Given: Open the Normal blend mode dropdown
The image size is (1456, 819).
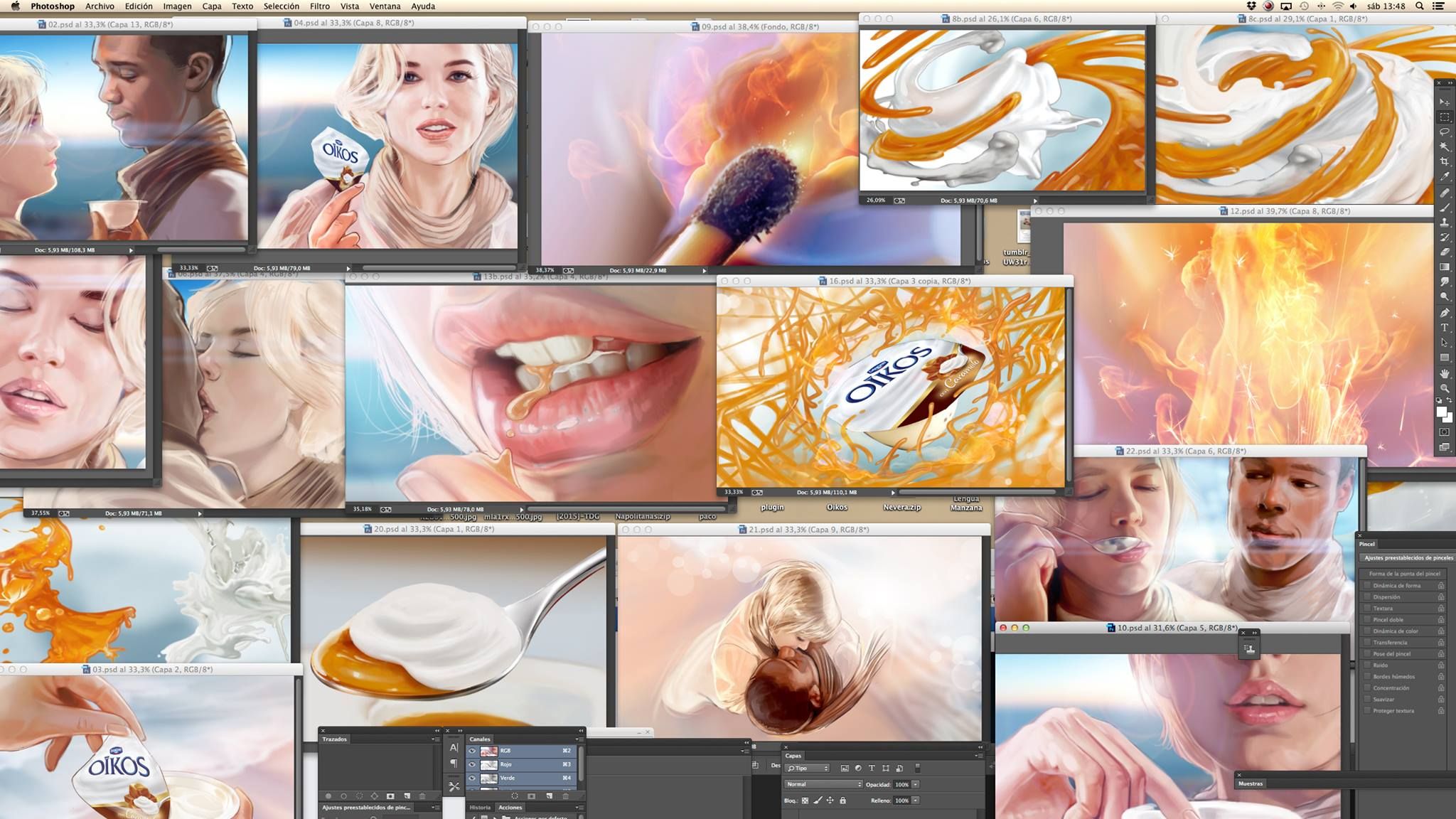Looking at the screenshot, I should tap(823, 784).
